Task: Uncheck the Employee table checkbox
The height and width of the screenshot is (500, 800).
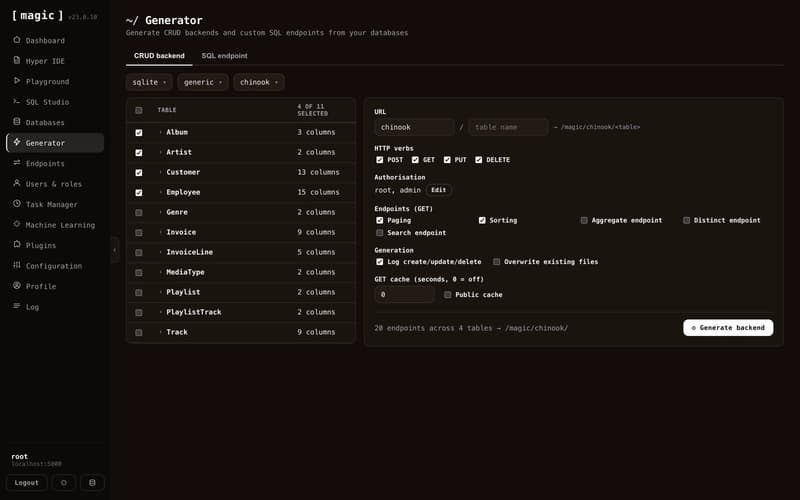Action: pyautogui.click(x=139, y=192)
